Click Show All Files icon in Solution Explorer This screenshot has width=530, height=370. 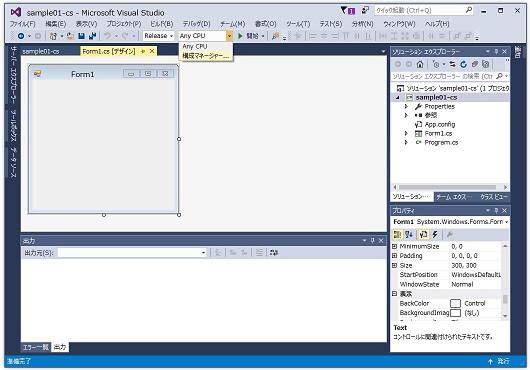tap(485, 64)
